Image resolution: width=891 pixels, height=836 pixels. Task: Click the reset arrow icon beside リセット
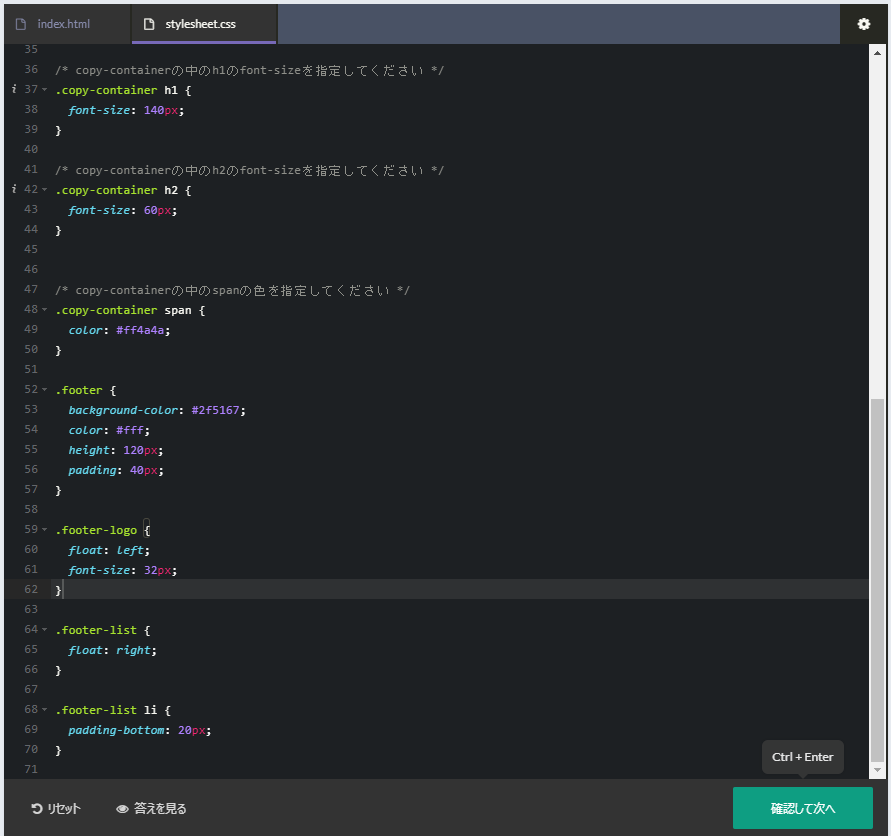pyautogui.click(x=37, y=809)
